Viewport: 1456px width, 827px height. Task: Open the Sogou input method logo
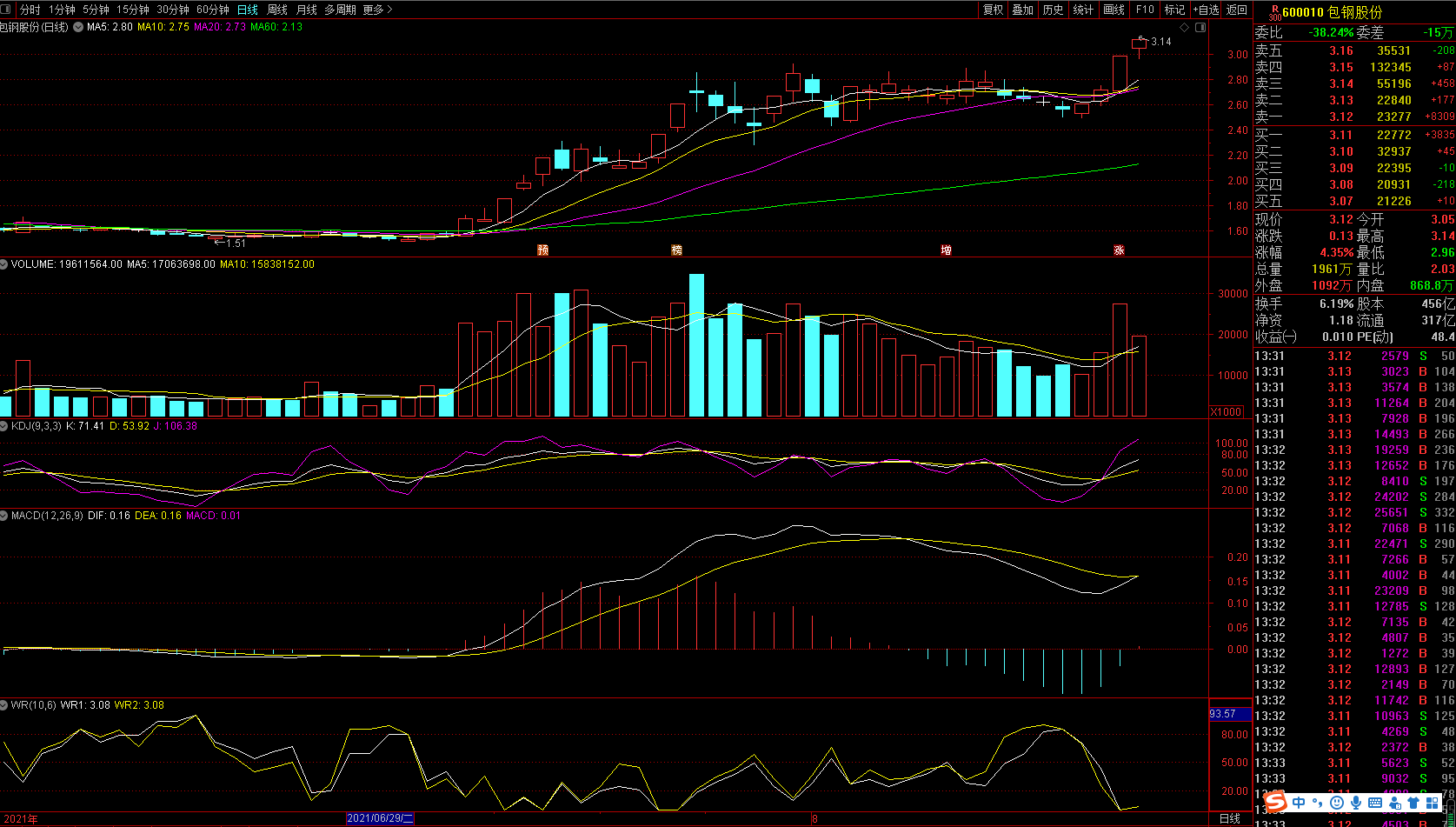coord(1275,802)
